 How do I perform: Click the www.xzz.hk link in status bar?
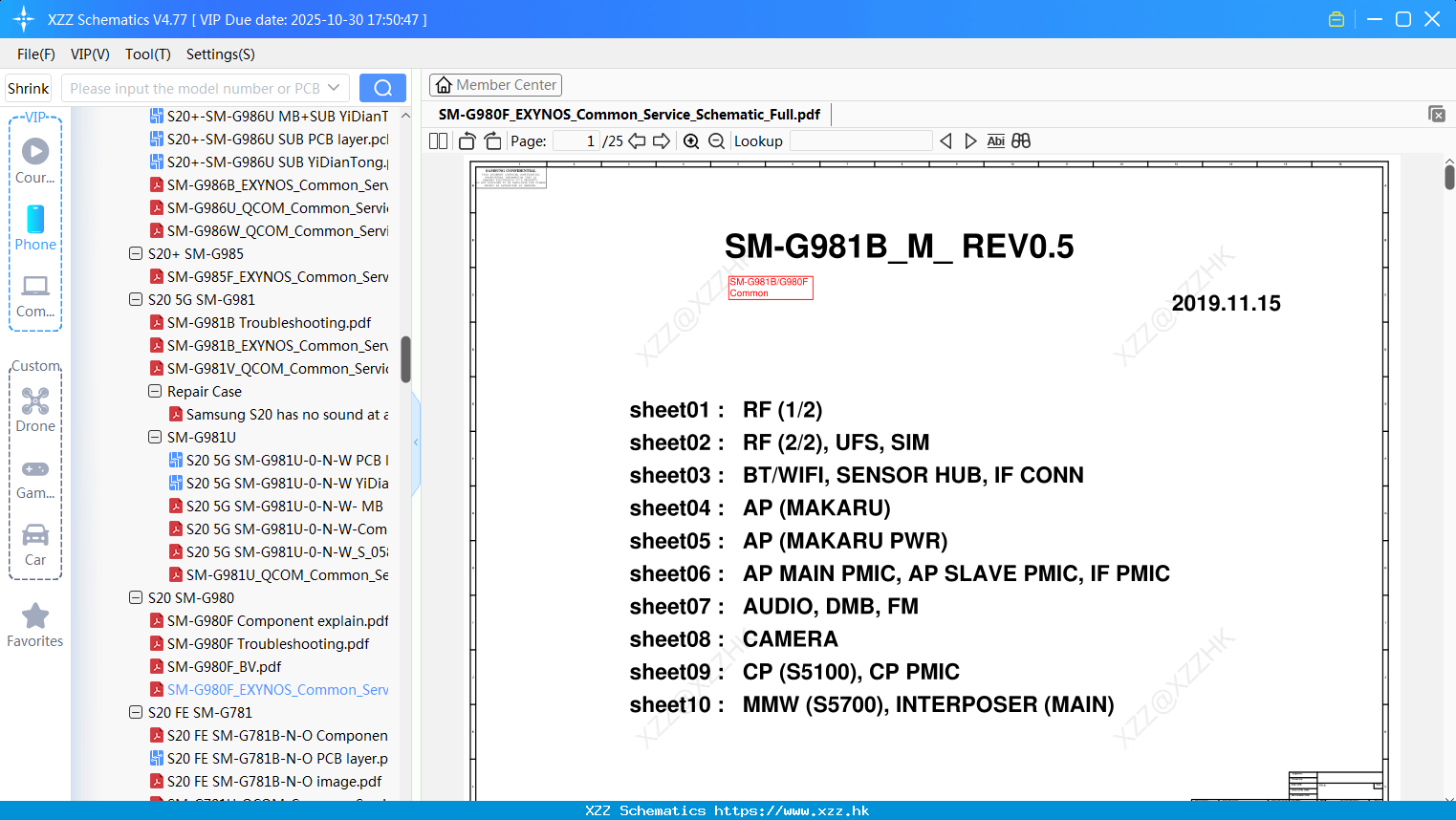tap(792, 810)
